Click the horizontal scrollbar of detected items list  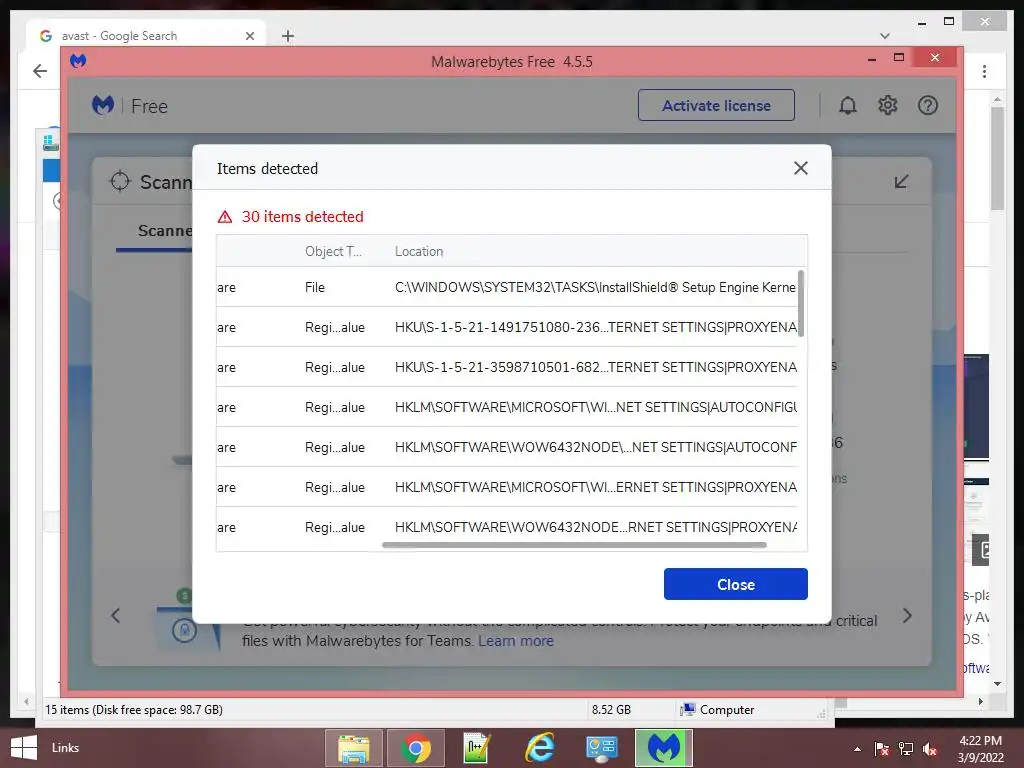[574, 545]
